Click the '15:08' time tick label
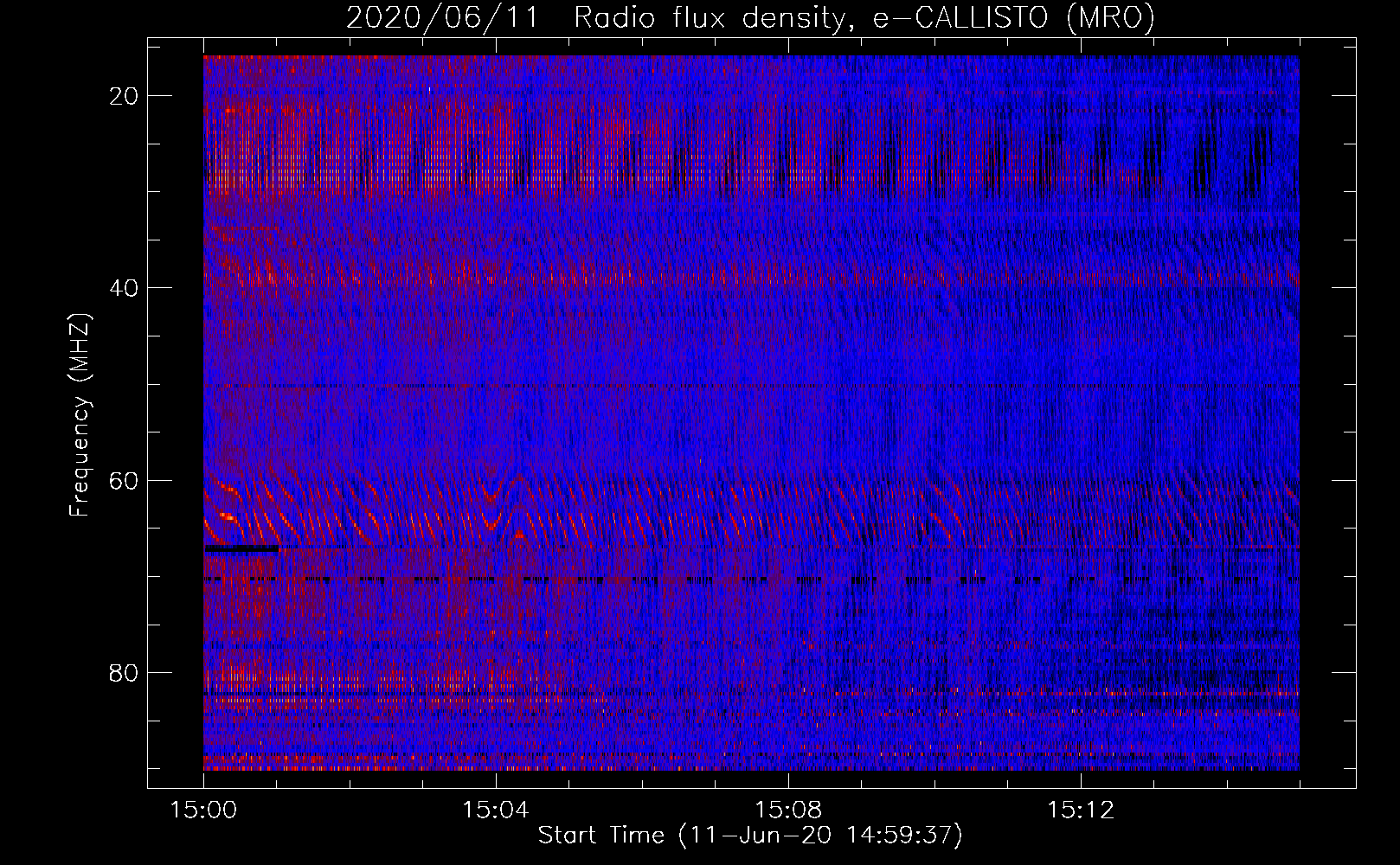This screenshot has height=865, width=1400. 787,811
